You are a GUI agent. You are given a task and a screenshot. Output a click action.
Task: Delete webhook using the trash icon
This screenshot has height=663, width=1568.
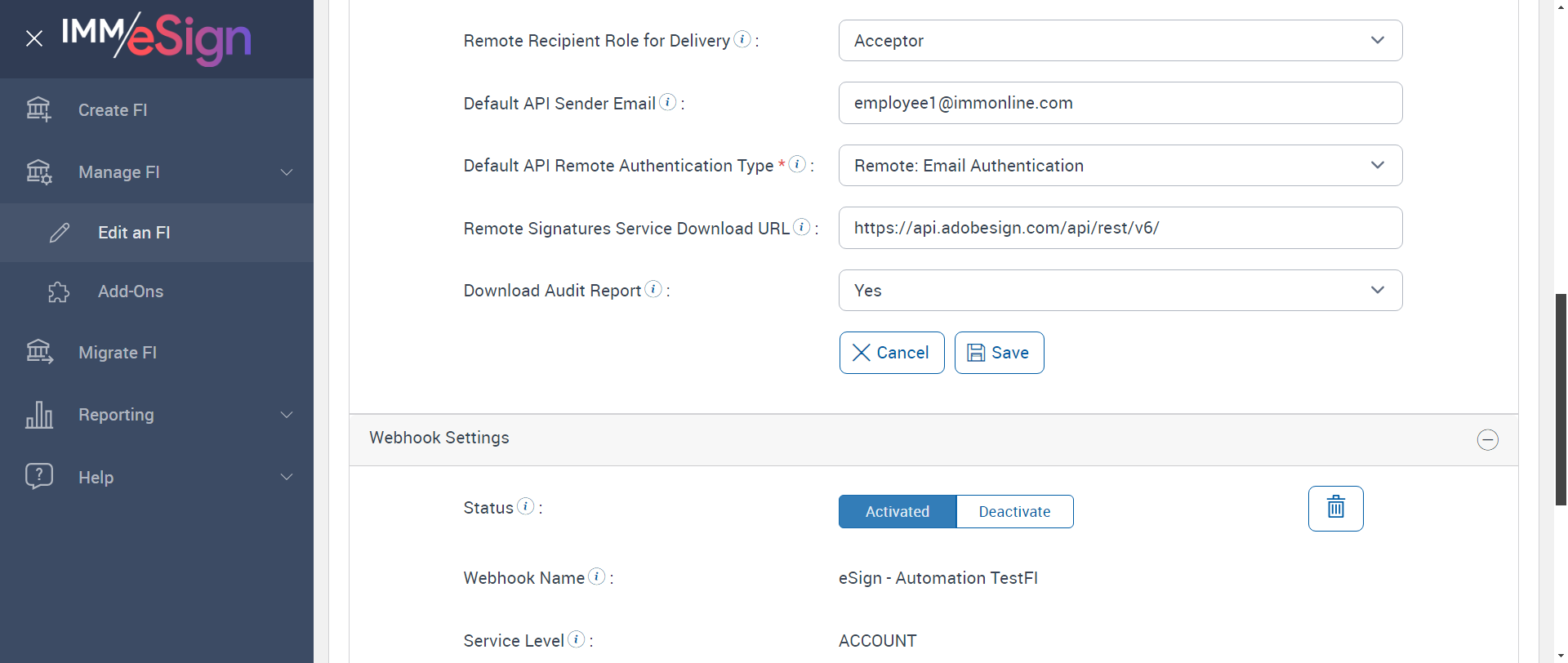coord(1335,508)
